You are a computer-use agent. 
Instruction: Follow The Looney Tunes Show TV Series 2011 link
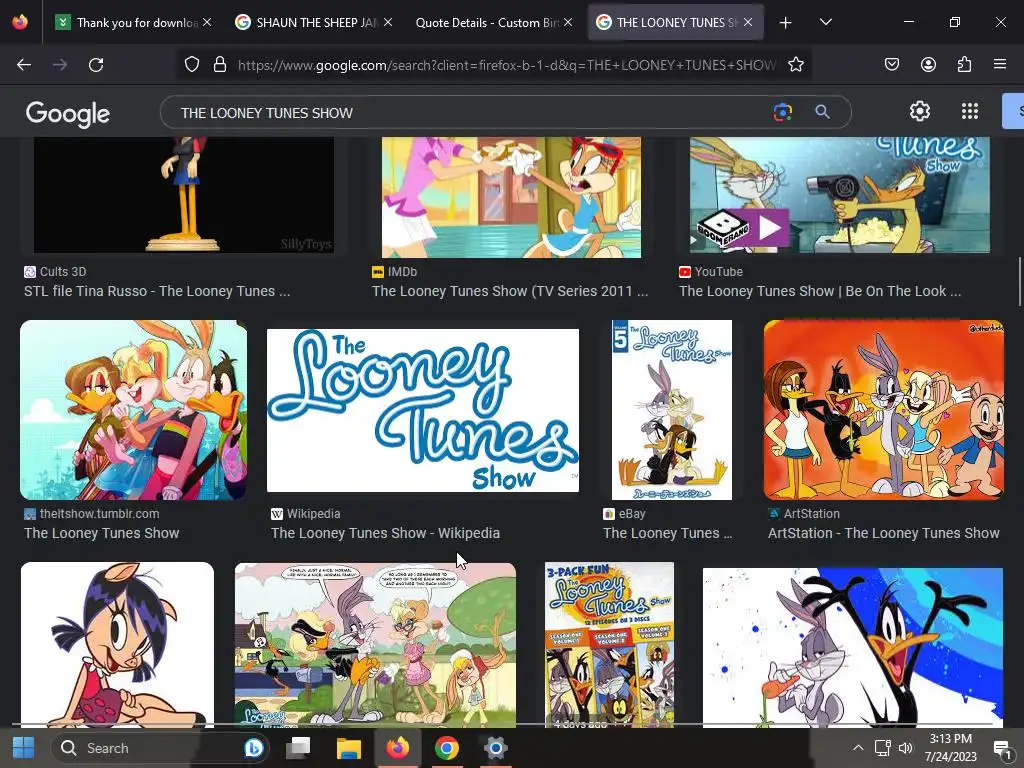pyautogui.click(x=510, y=291)
